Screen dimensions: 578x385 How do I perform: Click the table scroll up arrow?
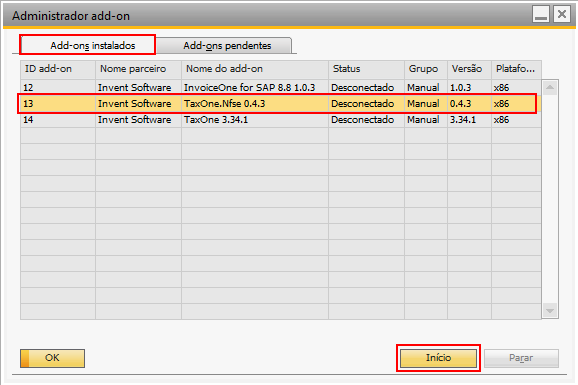pos(550,87)
